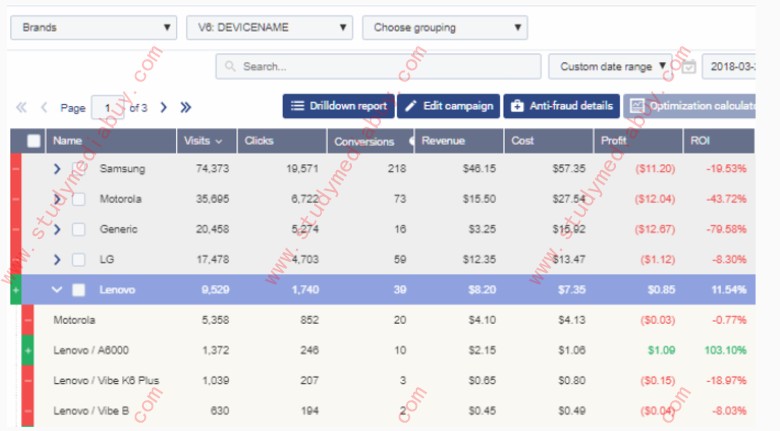This screenshot has height=431, width=780.
Task: Sort by Cost column header
Action: click(x=549, y=141)
